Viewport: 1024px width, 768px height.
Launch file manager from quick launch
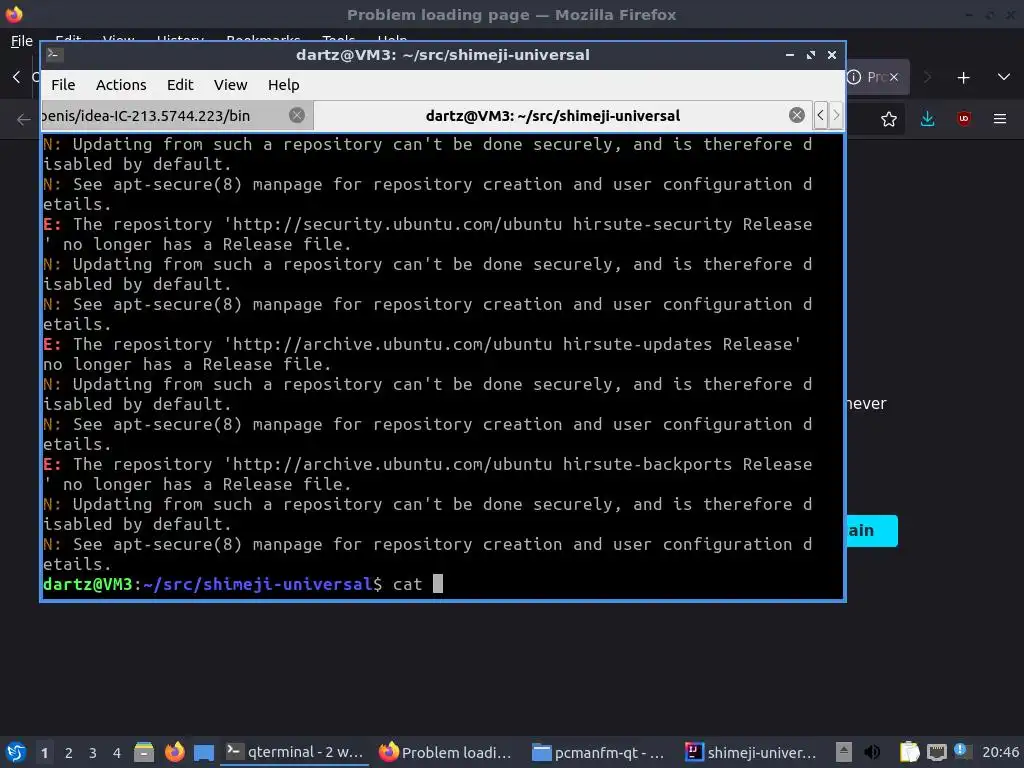tap(144, 752)
